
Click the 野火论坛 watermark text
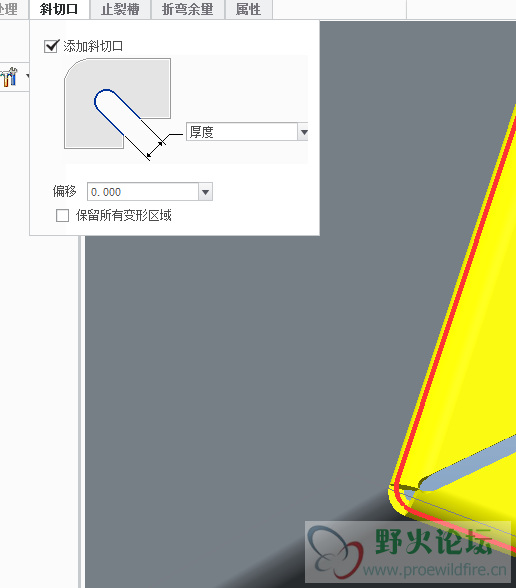[x=434, y=542]
